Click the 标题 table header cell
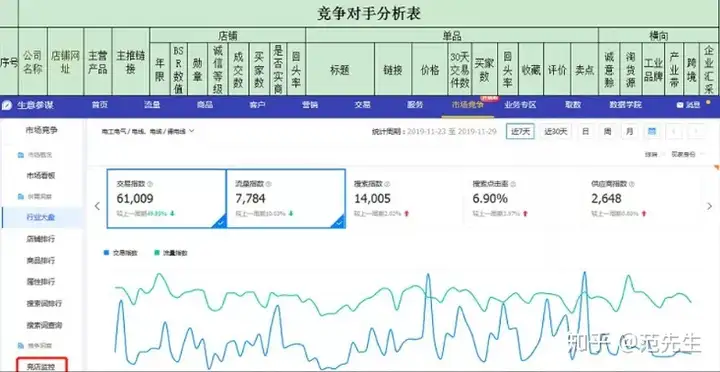Viewport: 720px width, 372px height. coord(340,70)
